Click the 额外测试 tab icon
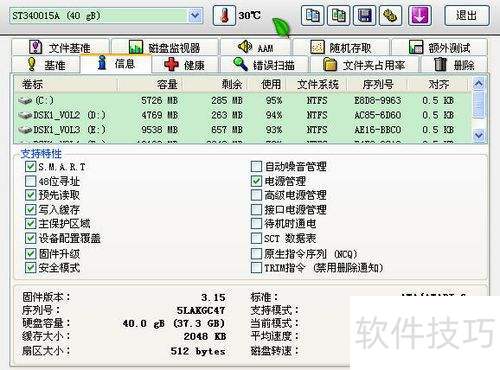 click(416, 47)
